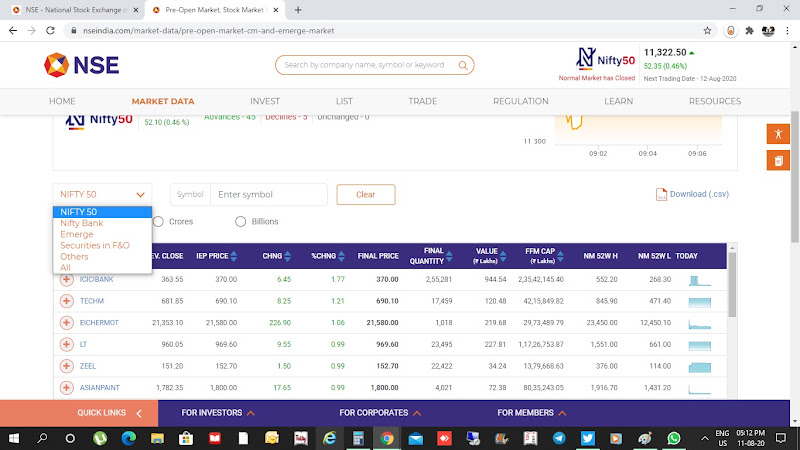Expand the ASIANPAINT row plus icon
This screenshot has width=800, height=450.
tap(66, 388)
